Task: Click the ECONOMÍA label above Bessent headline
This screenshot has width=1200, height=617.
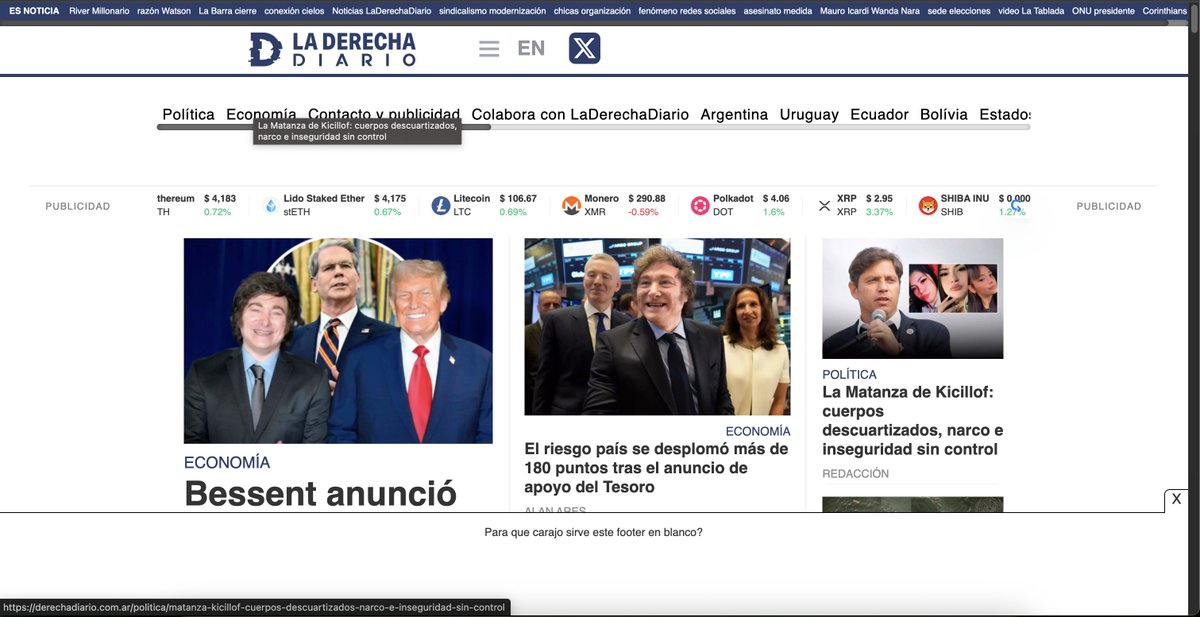Action: tap(227, 462)
